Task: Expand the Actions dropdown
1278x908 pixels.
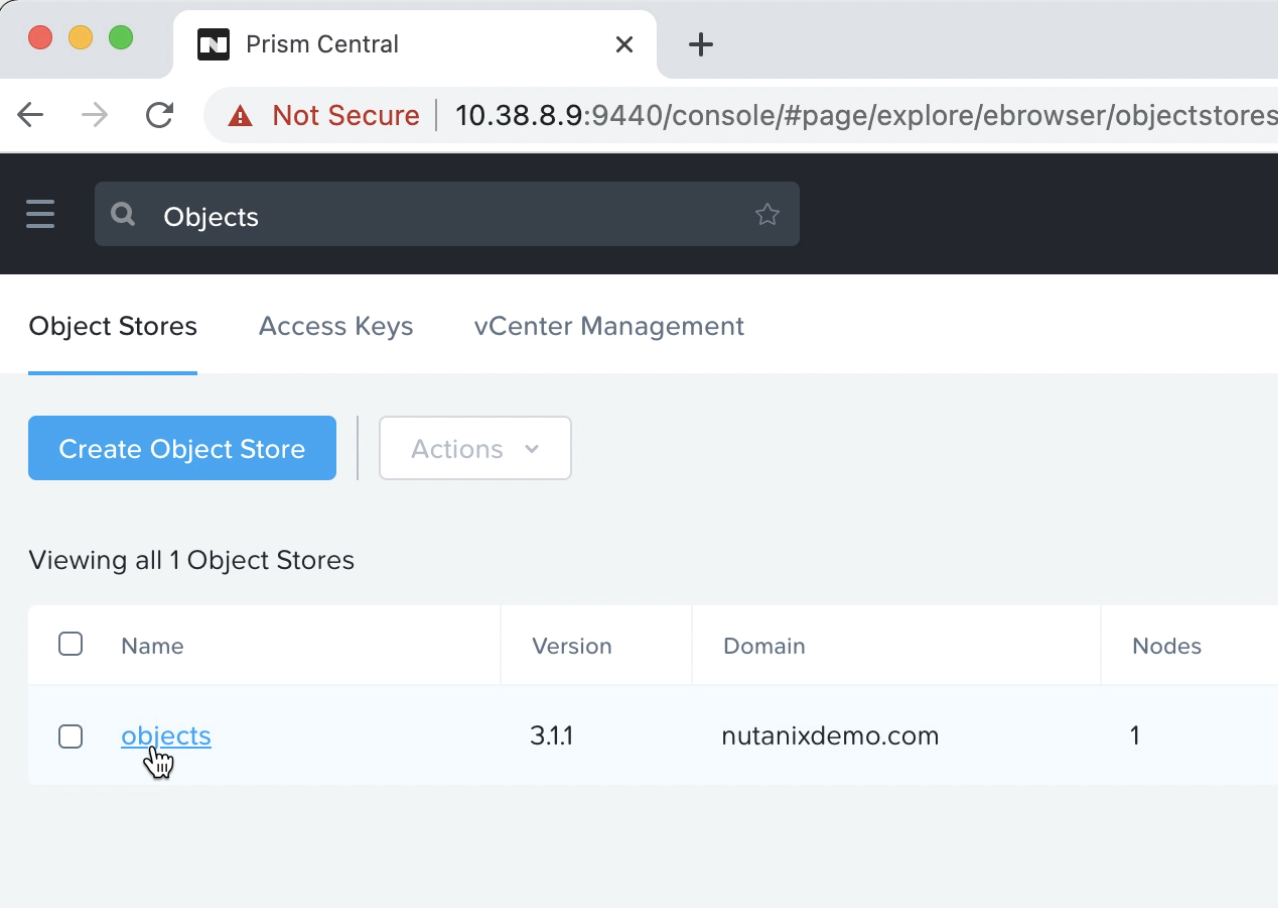Action: pyautogui.click(x=475, y=449)
